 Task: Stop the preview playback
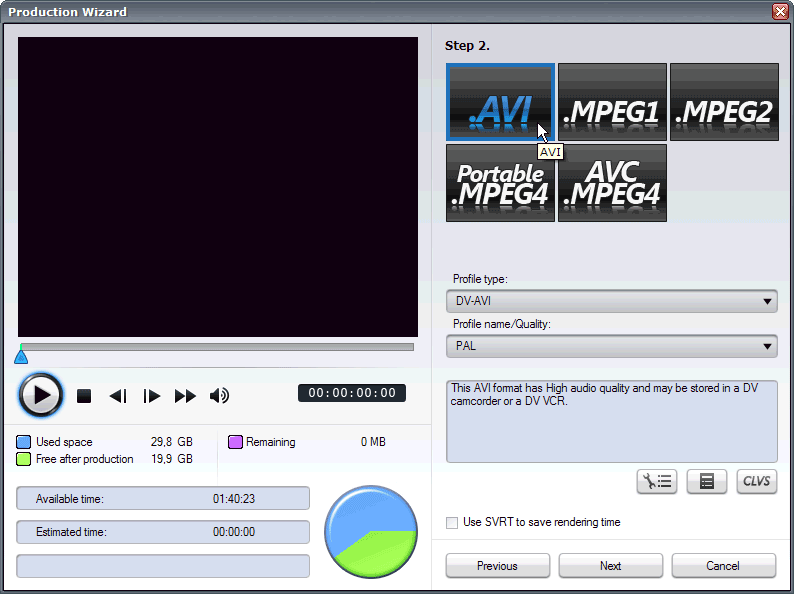click(x=84, y=395)
